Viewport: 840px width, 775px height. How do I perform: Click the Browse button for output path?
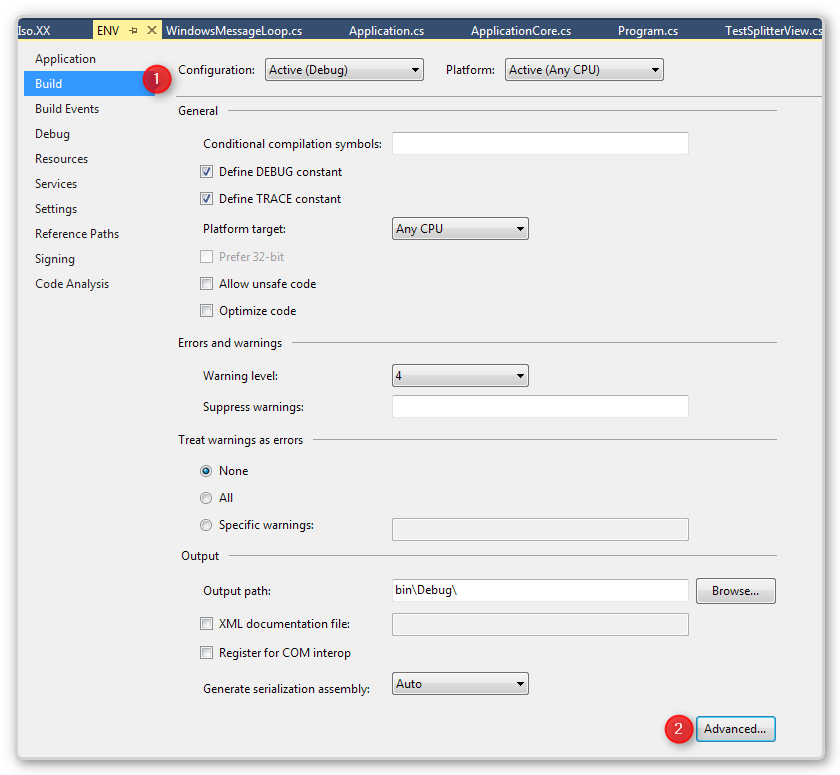point(735,591)
